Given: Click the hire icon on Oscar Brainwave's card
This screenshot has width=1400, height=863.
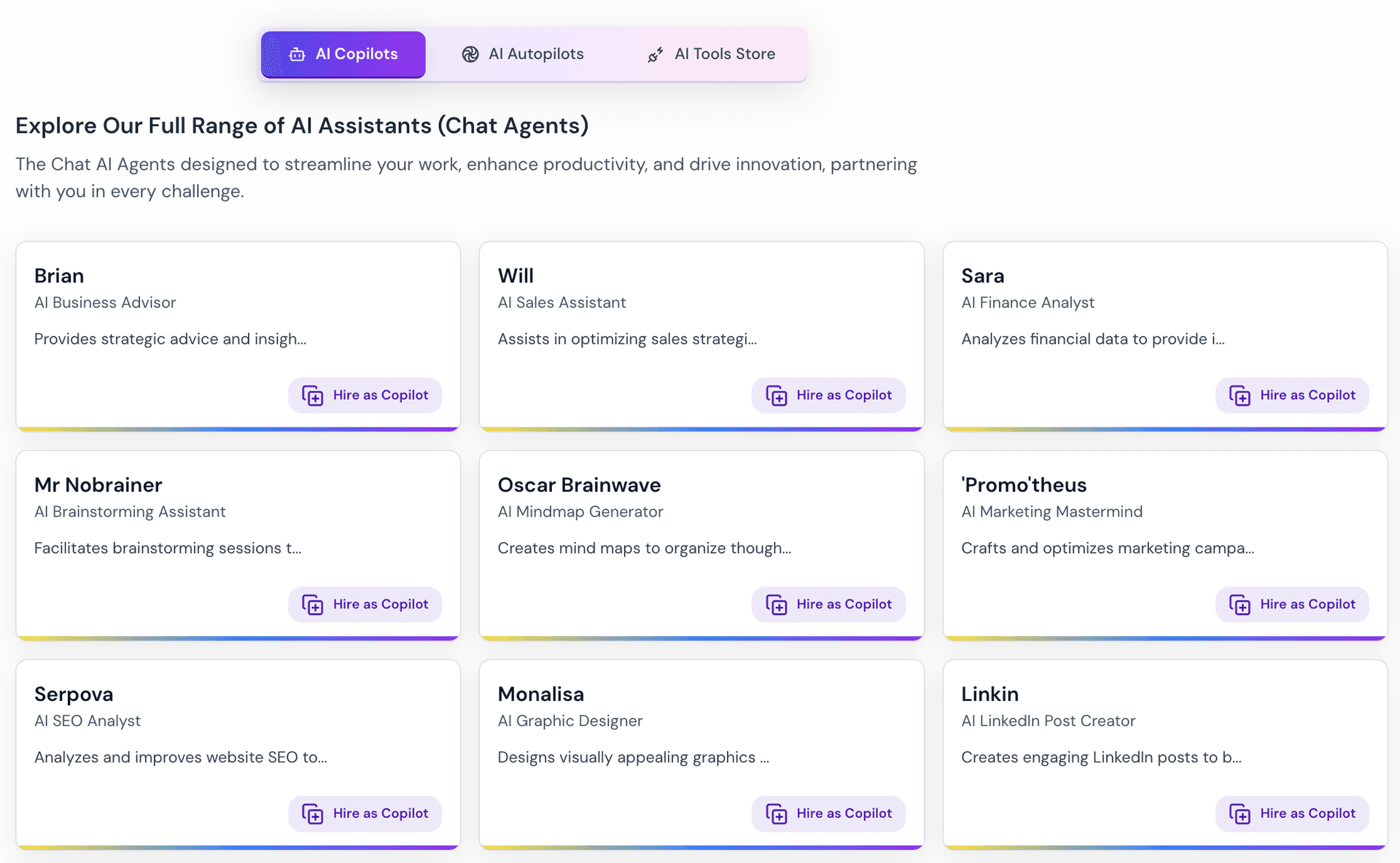Looking at the screenshot, I should [777, 604].
